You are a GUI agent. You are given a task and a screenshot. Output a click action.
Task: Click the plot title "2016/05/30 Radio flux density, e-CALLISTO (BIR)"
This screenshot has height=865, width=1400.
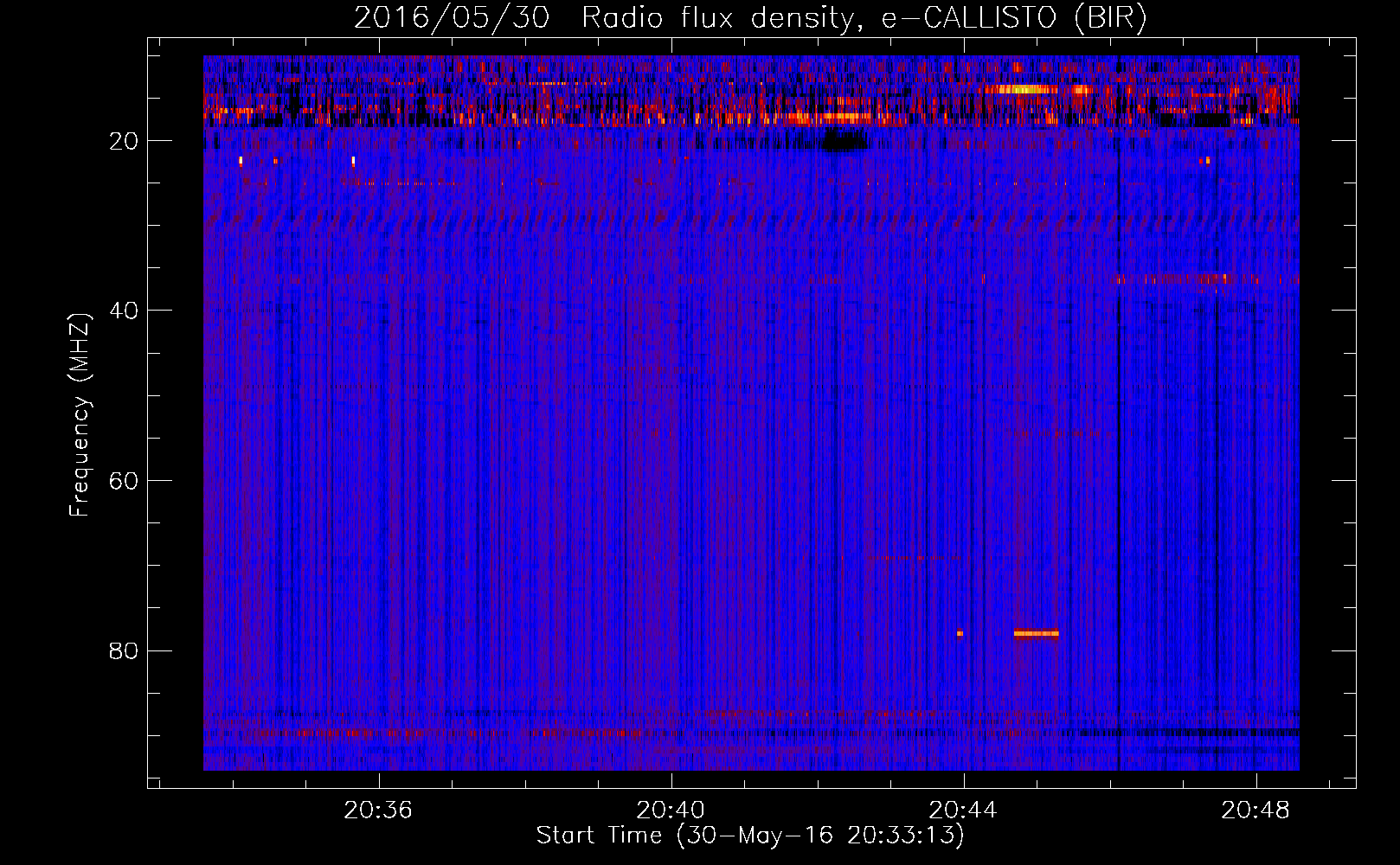click(750, 17)
